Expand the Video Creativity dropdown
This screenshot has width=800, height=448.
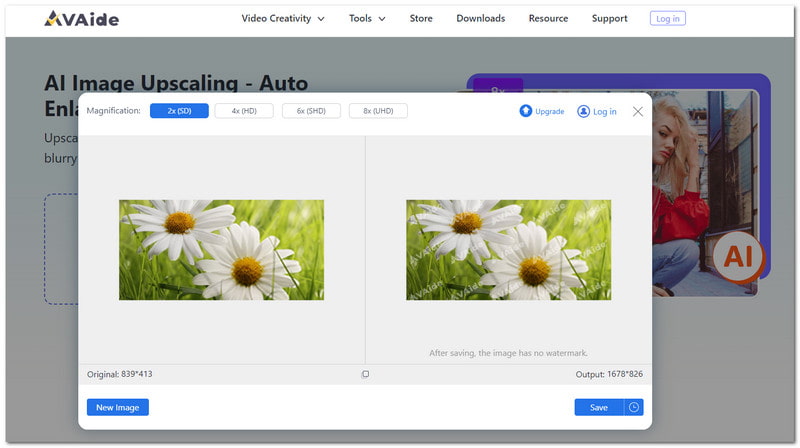(283, 18)
